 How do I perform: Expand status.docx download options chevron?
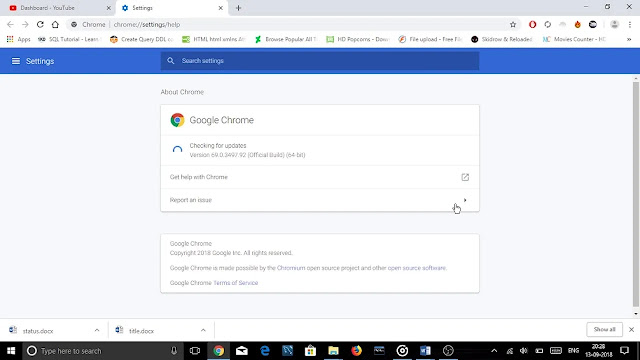coord(97,330)
